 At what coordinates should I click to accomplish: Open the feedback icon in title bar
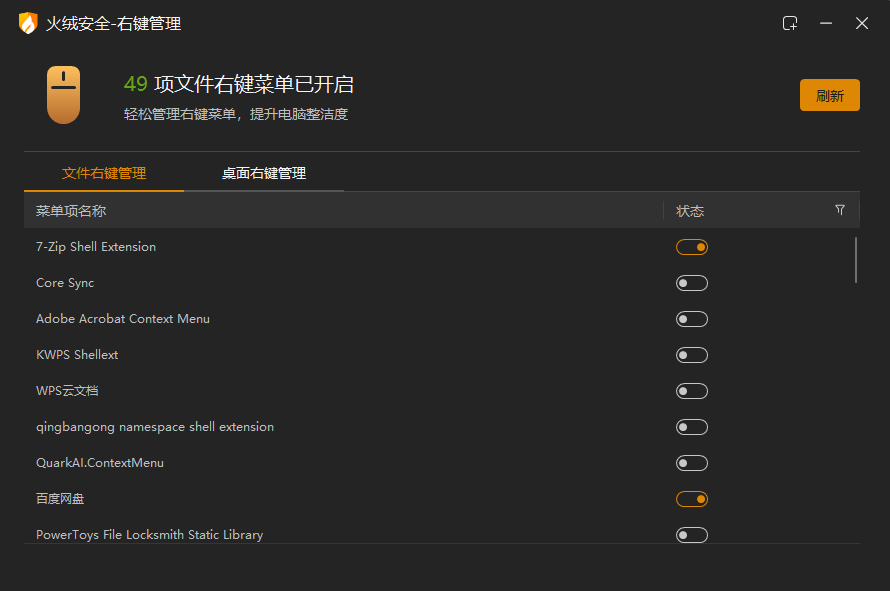point(790,23)
